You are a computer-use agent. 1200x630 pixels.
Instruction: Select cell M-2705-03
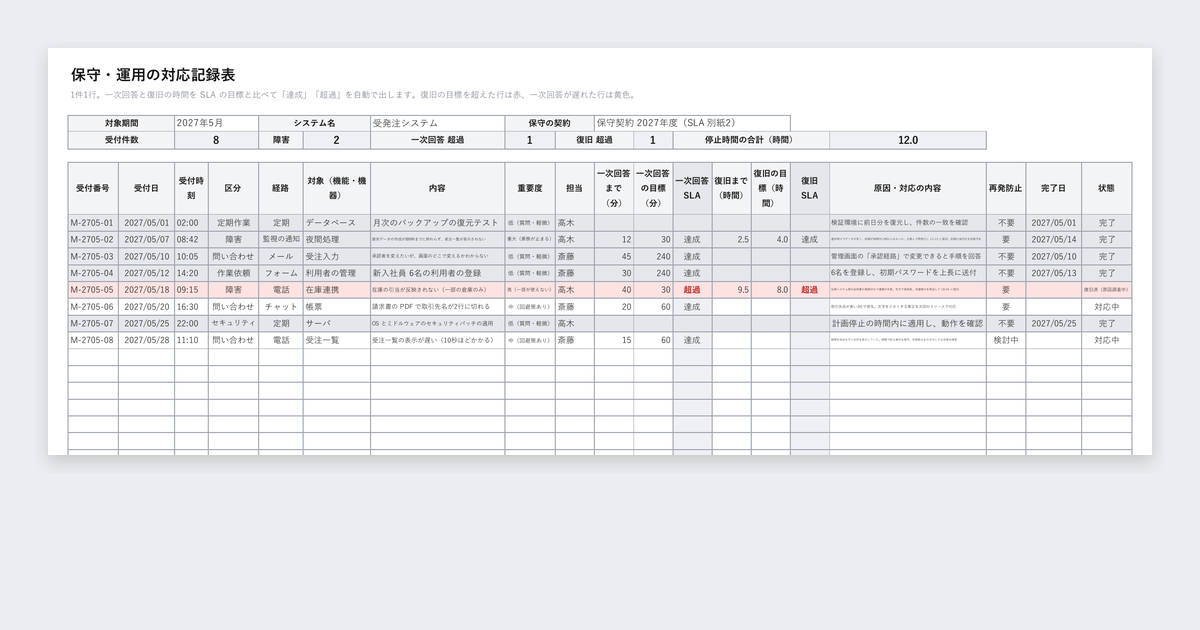click(93, 256)
